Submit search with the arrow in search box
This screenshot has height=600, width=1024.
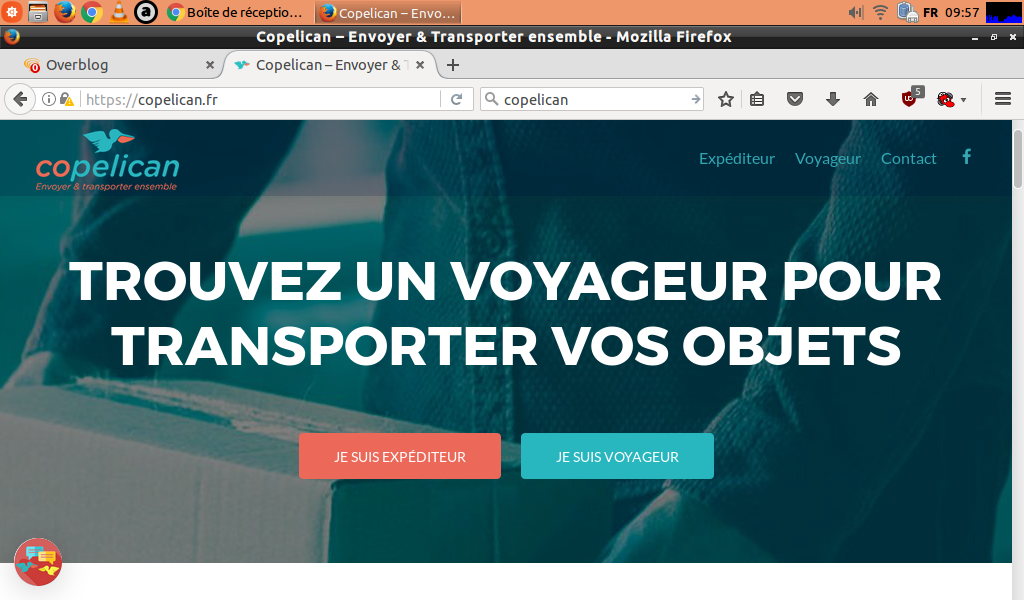[x=696, y=99]
